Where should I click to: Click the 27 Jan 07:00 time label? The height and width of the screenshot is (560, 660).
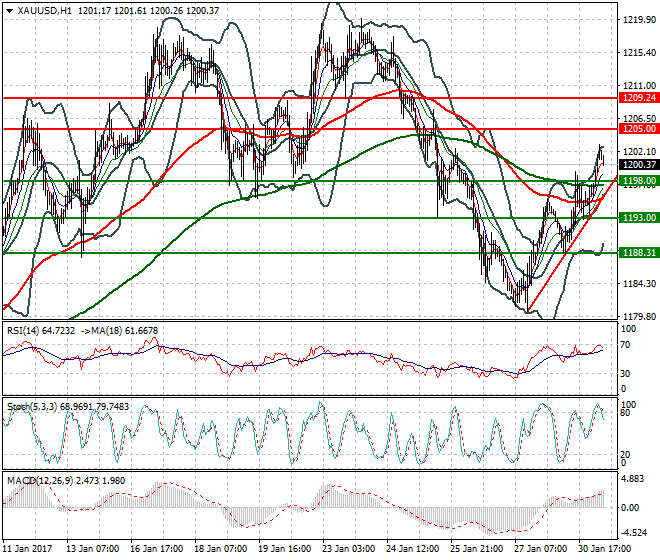tap(541, 549)
